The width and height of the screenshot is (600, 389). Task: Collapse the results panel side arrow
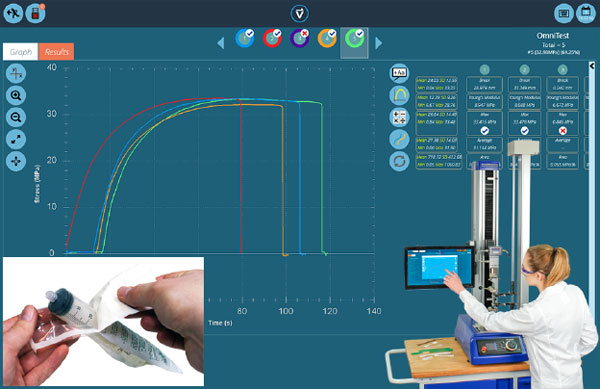point(592,66)
